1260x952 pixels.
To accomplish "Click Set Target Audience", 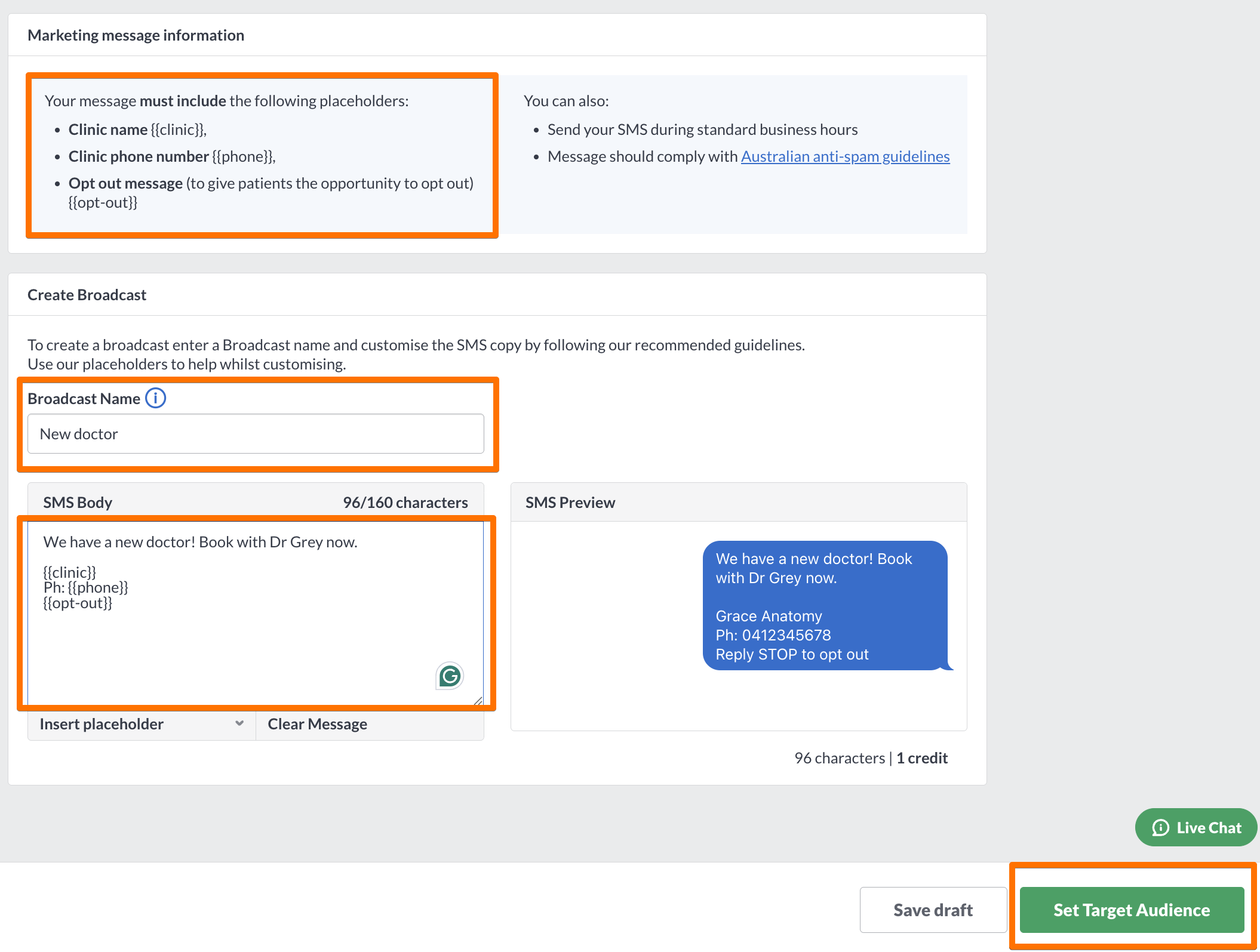I will [1132, 910].
